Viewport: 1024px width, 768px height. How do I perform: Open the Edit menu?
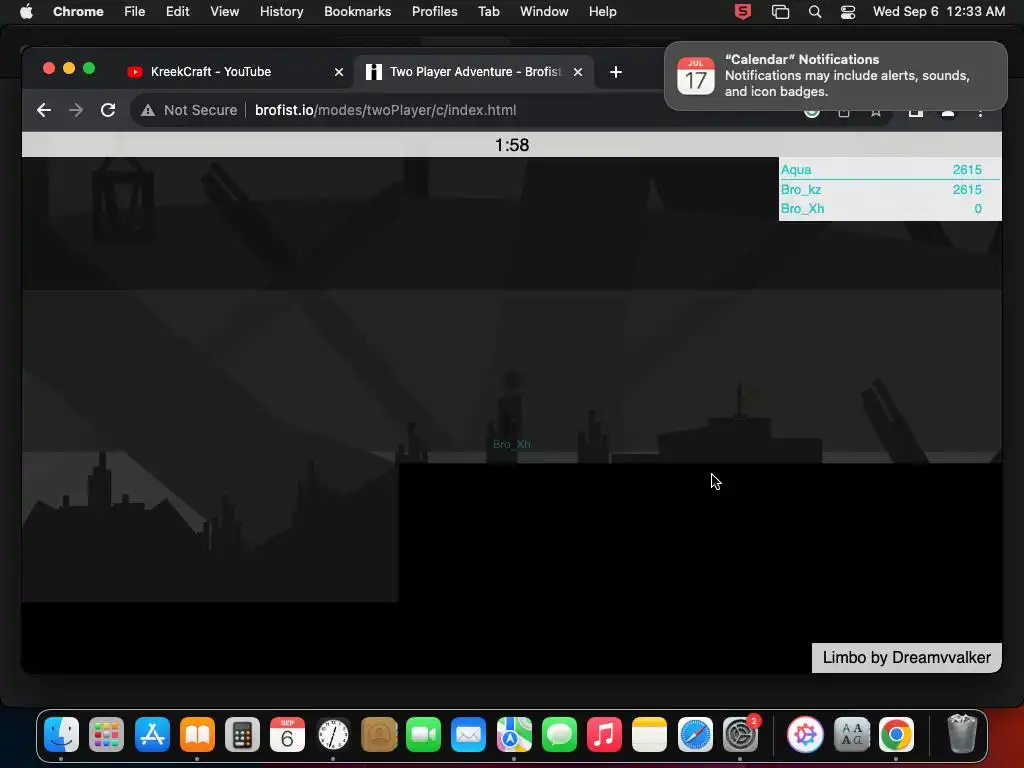(x=177, y=11)
